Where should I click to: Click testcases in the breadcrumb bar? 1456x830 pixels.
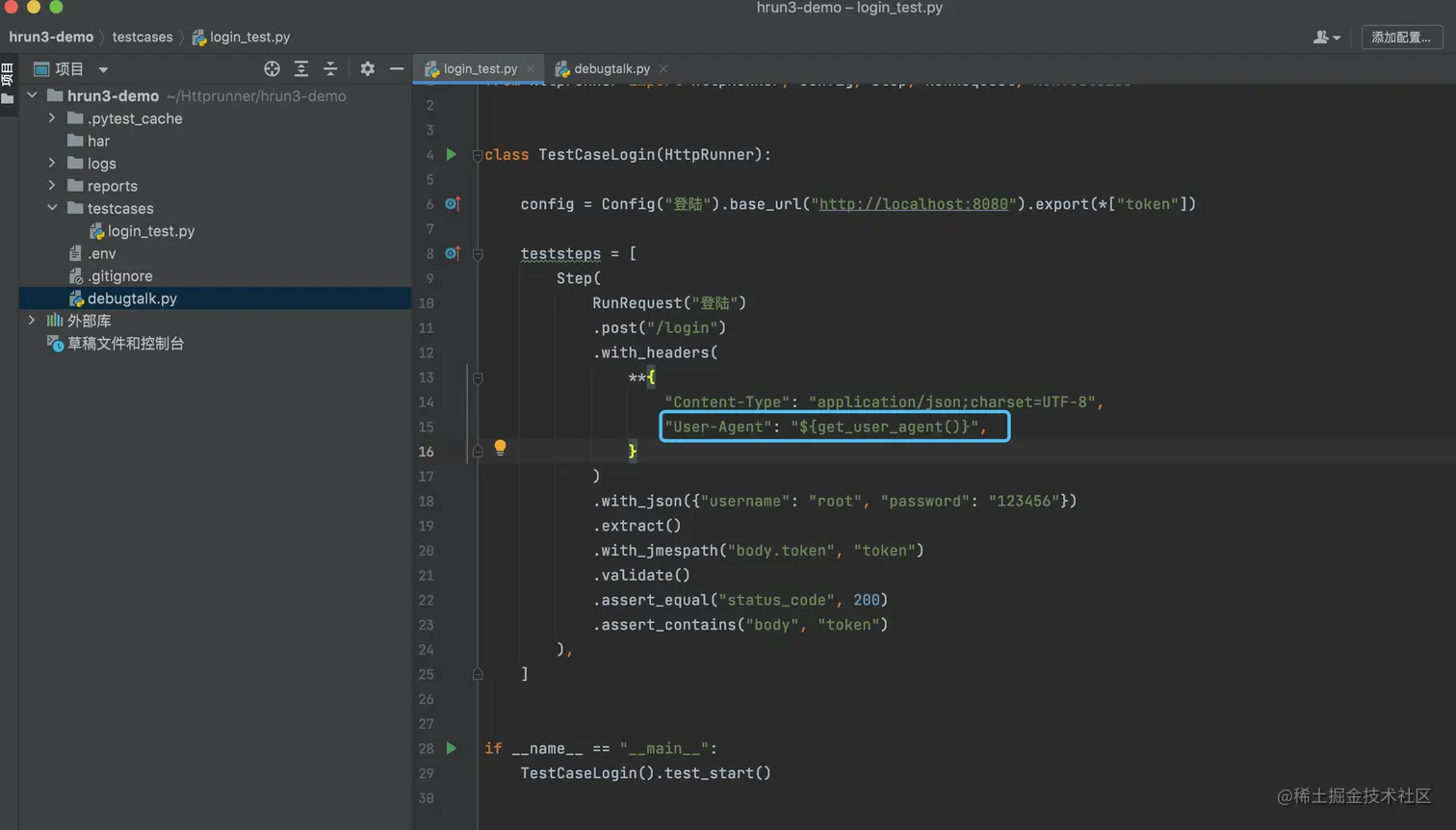tap(143, 37)
